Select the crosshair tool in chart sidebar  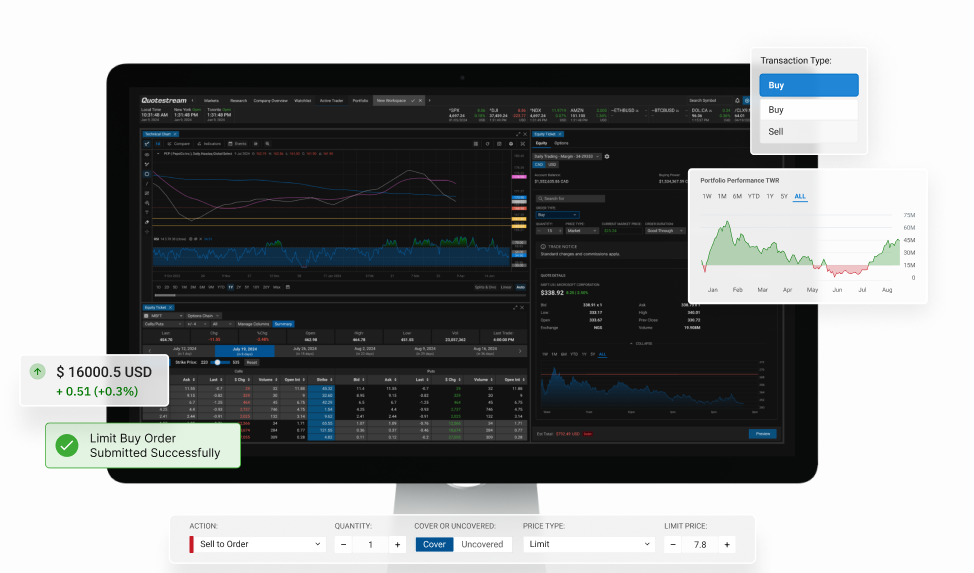pos(147,232)
